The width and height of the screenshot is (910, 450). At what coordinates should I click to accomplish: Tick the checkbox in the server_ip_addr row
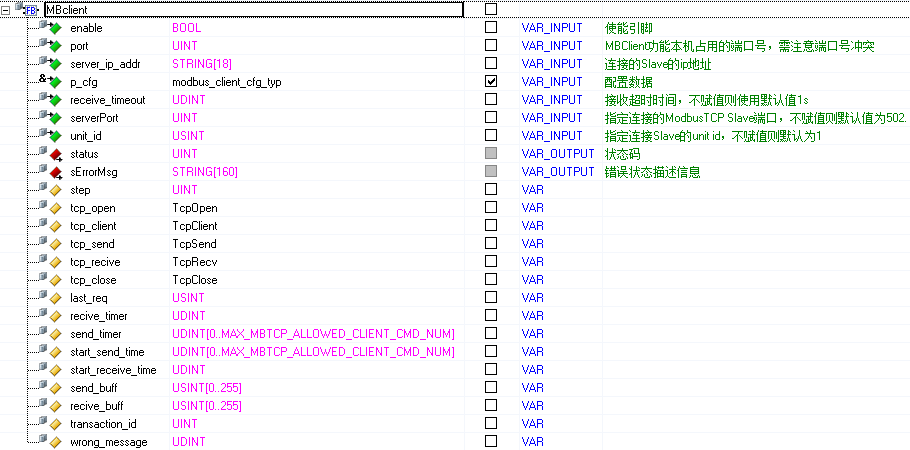[x=491, y=63]
